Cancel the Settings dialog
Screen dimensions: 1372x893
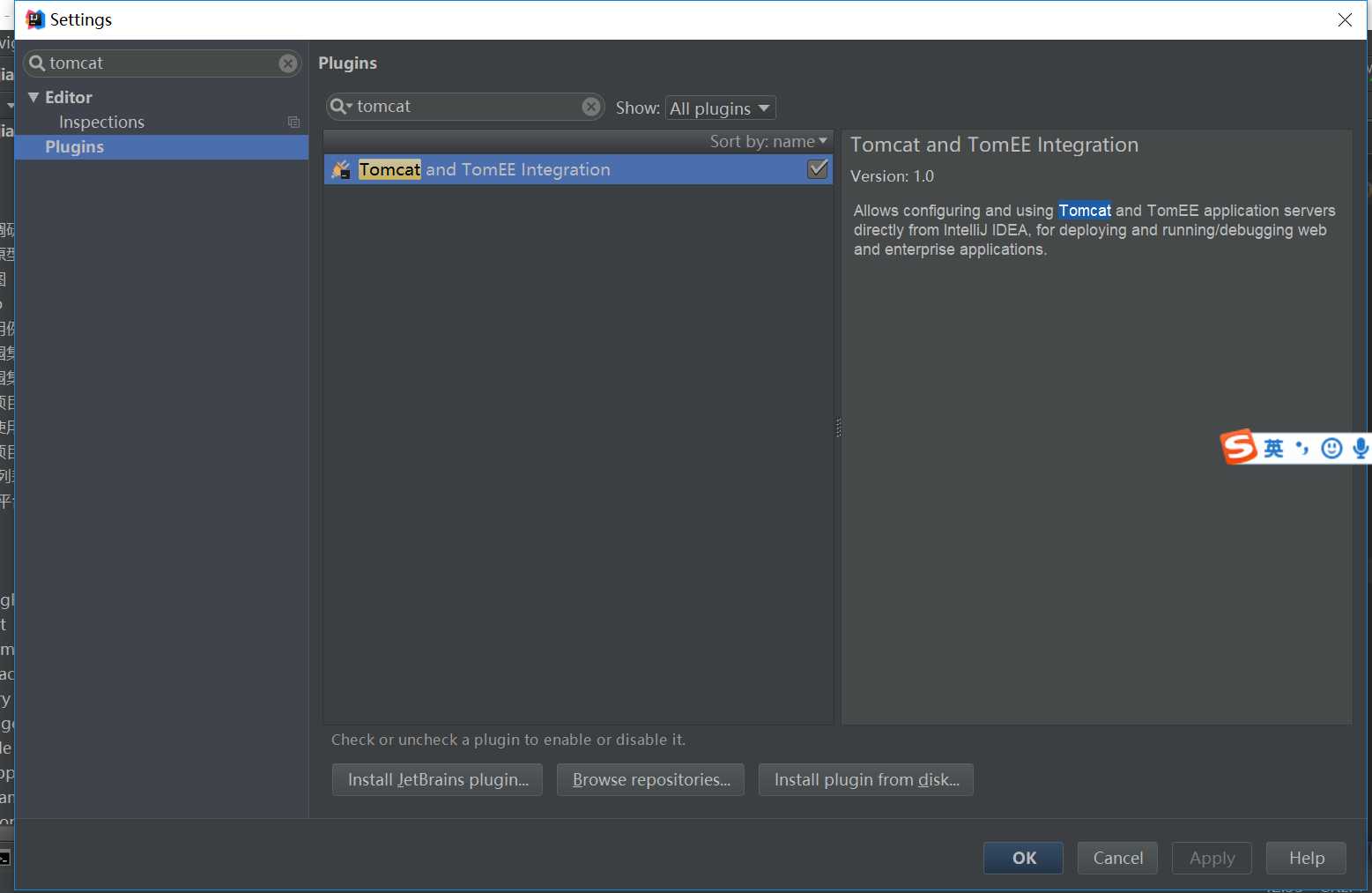click(x=1117, y=858)
